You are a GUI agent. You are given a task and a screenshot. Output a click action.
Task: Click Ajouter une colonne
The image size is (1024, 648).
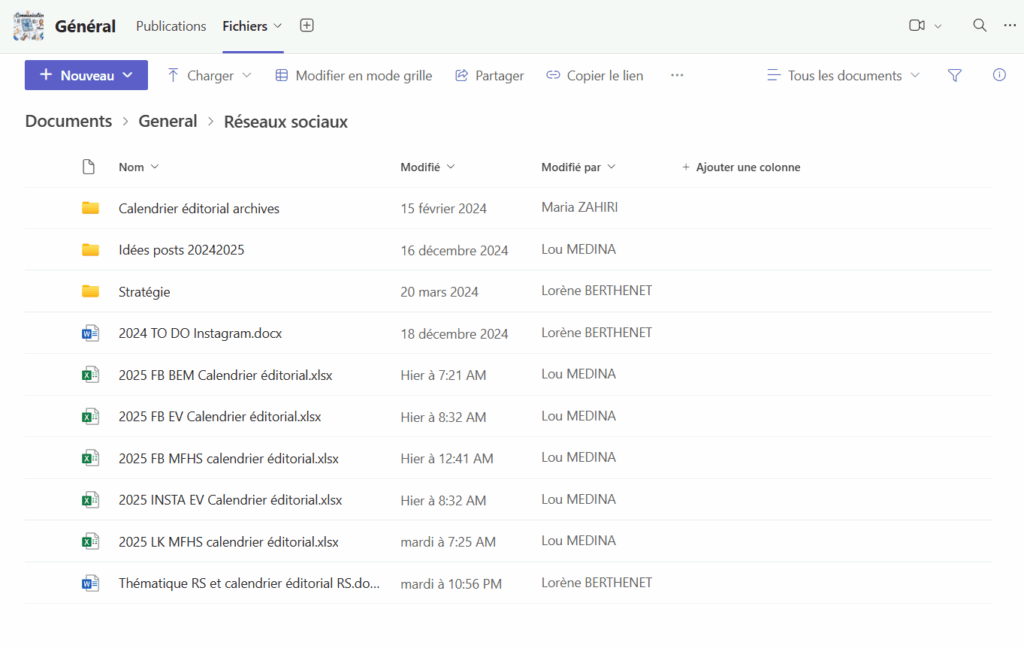741,167
